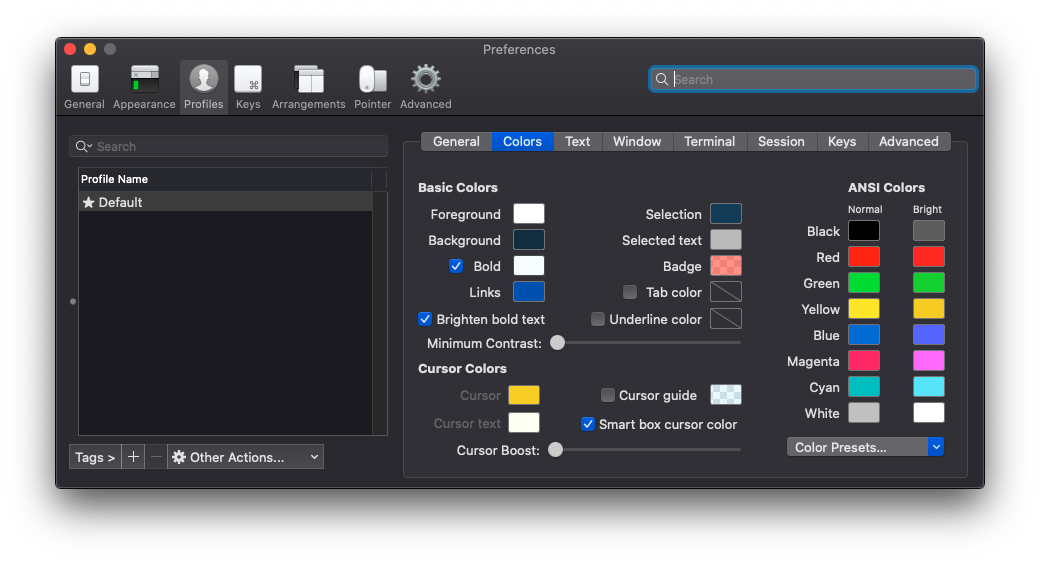Switch to the Text tab
Viewport: 1040px width, 562px height.
[578, 141]
